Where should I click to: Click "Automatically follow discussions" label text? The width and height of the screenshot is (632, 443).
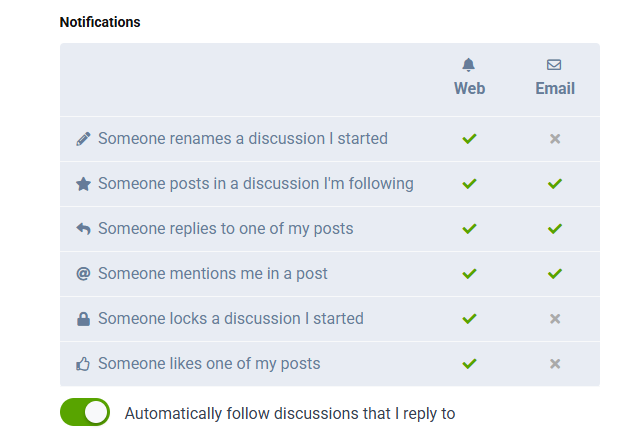tap(290, 413)
